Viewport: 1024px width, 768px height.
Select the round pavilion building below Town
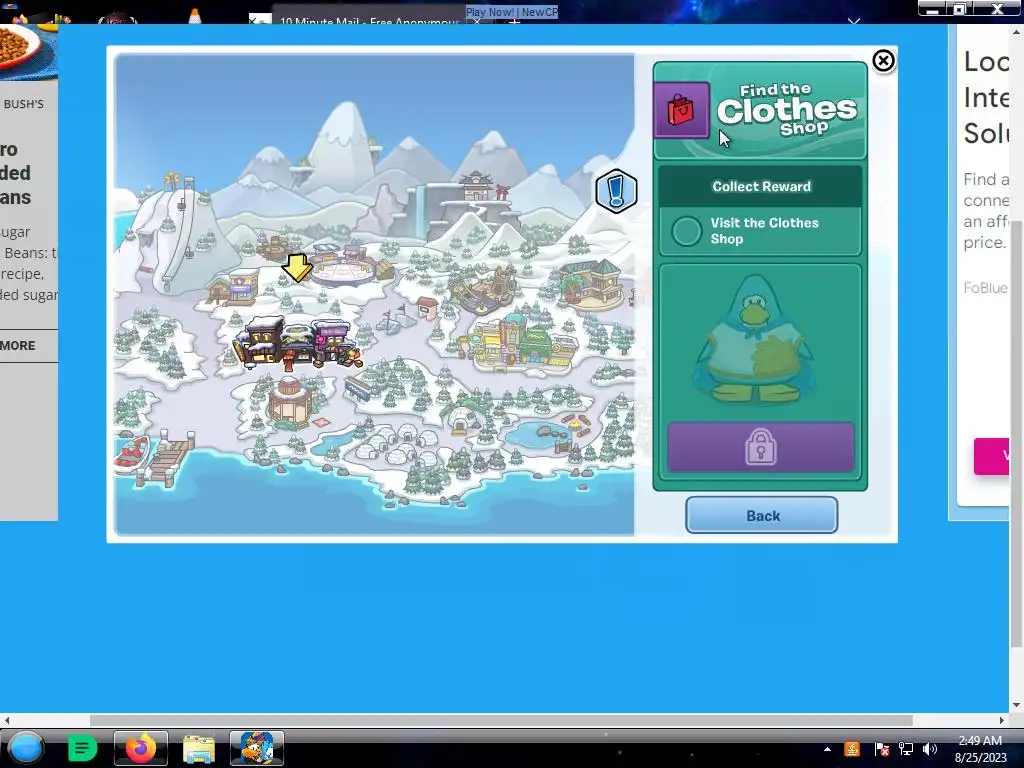(x=288, y=403)
